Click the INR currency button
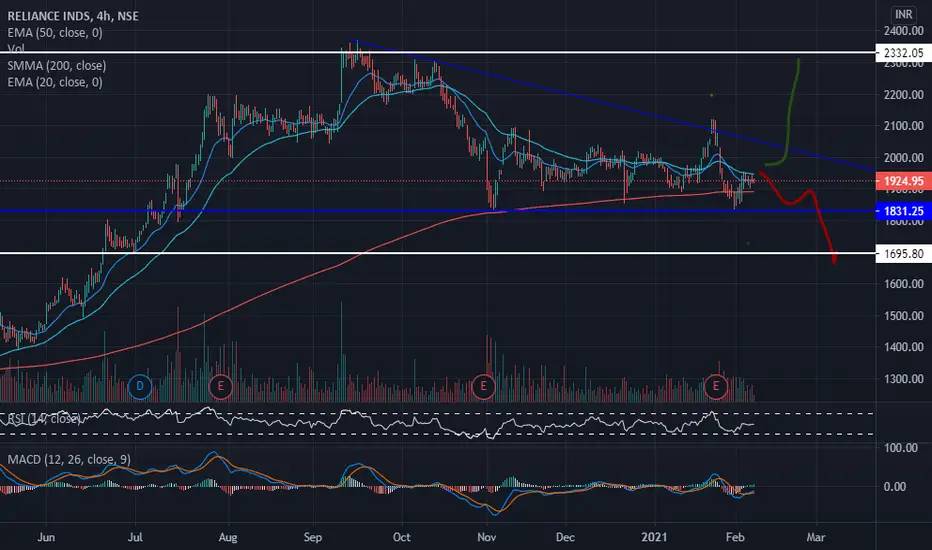 [x=903, y=14]
